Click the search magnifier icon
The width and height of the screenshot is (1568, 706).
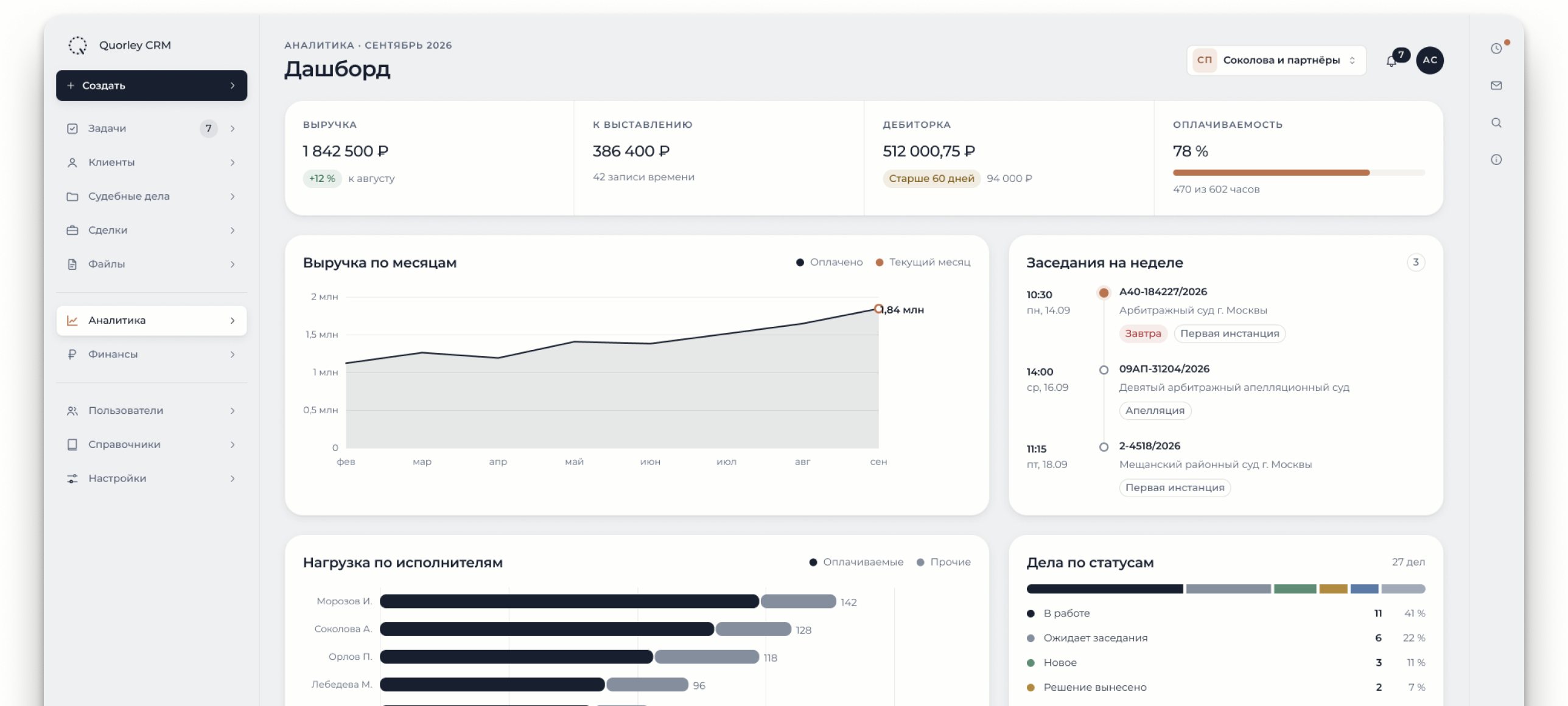click(x=1496, y=123)
